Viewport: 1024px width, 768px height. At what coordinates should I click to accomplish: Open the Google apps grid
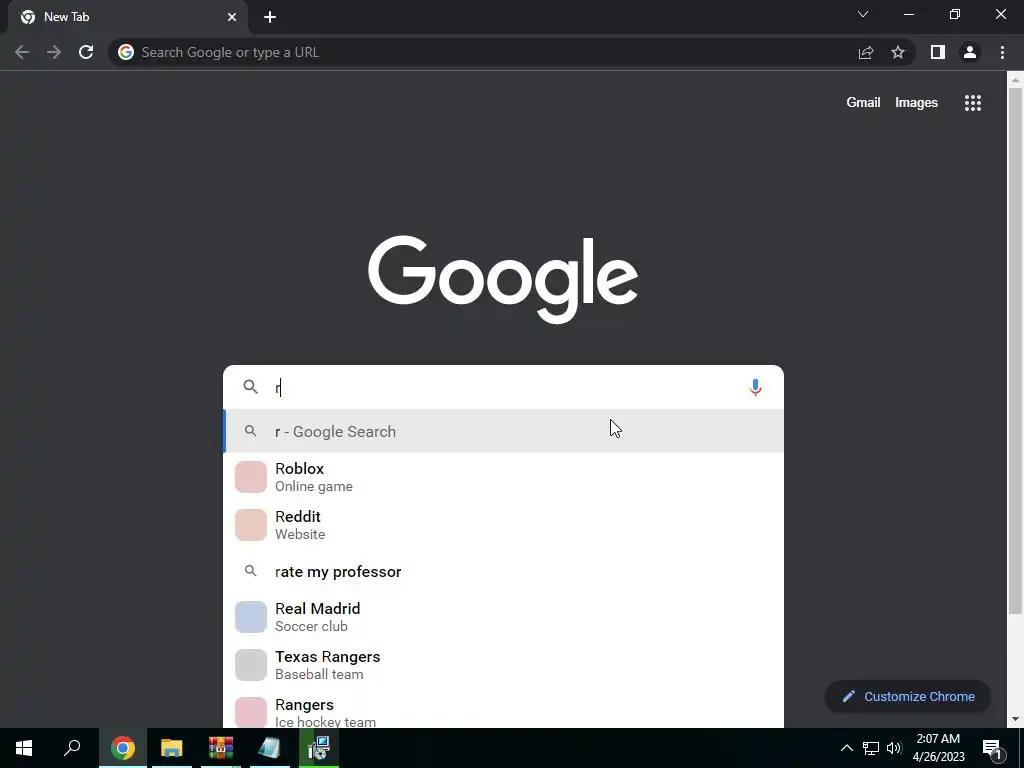tap(973, 103)
